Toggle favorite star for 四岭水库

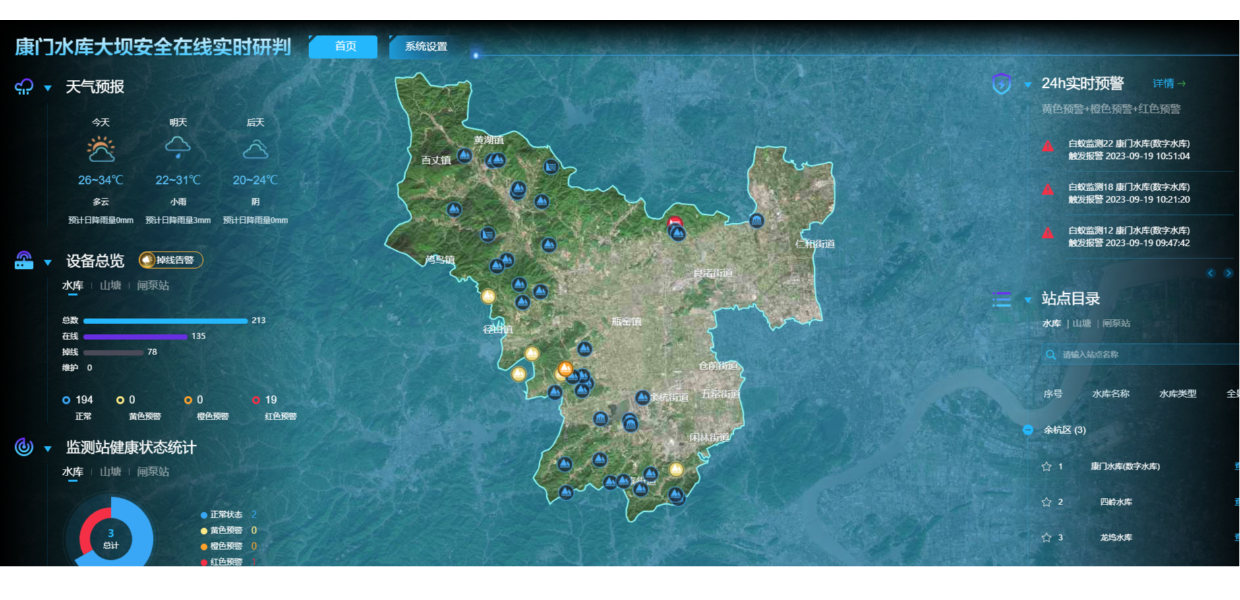click(1046, 502)
